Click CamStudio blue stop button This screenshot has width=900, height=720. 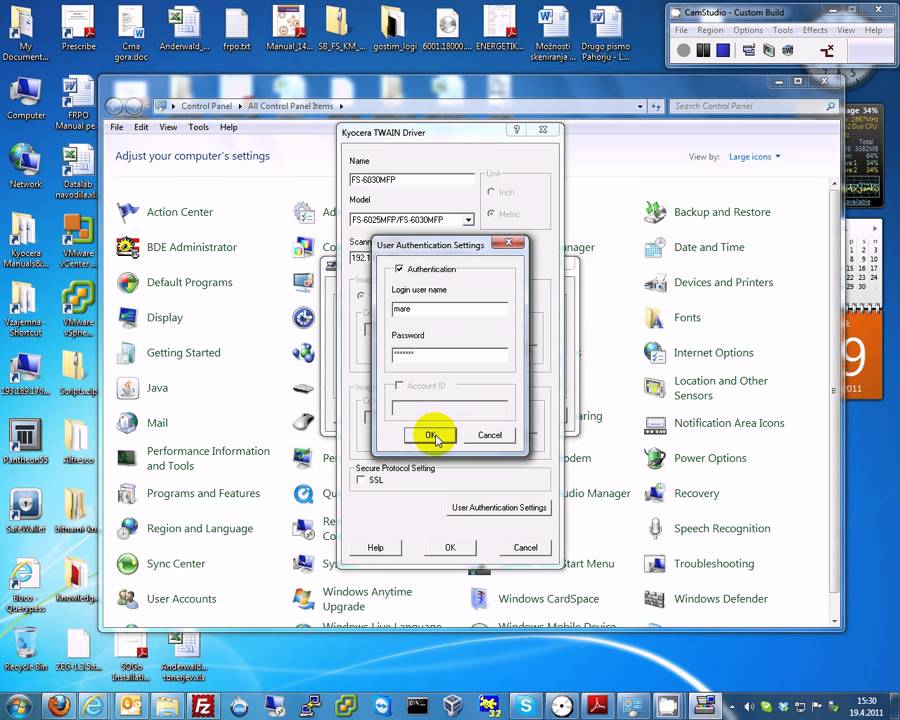[723, 51]
